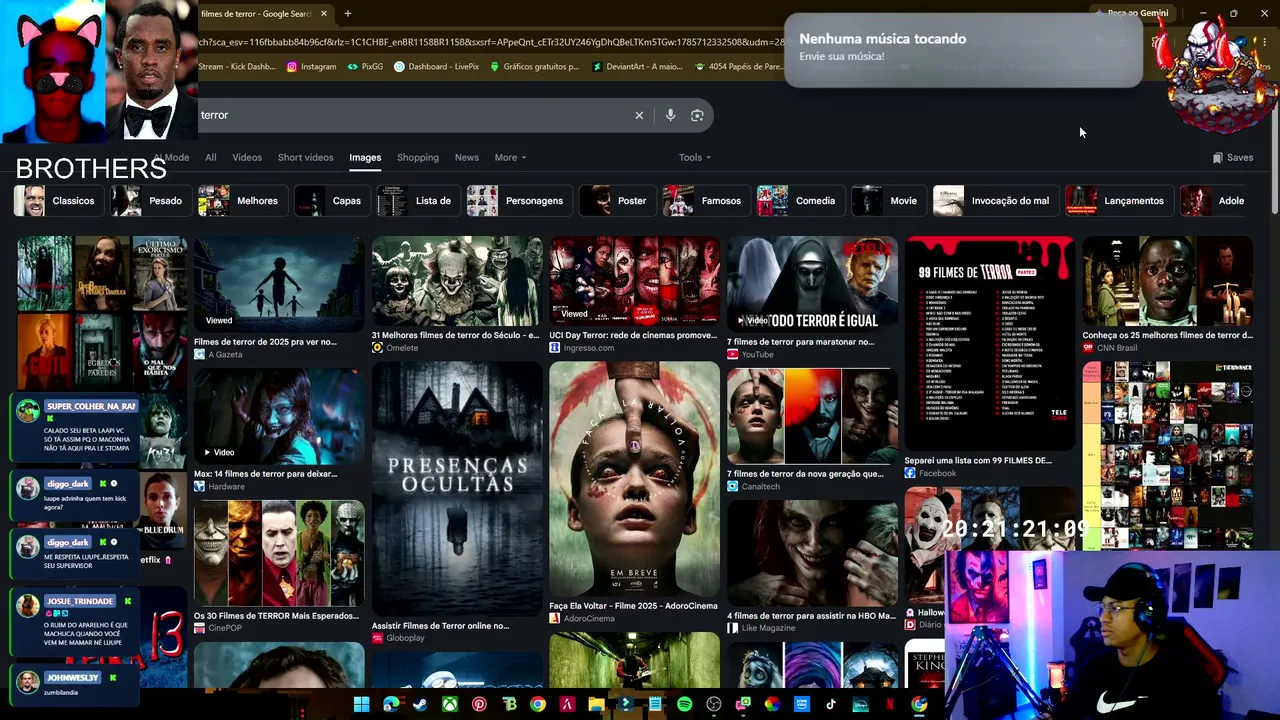The image size is (1280, 720).
Task: Open the Dashboard - LivePix bookmark
Action: coord(436,67)
